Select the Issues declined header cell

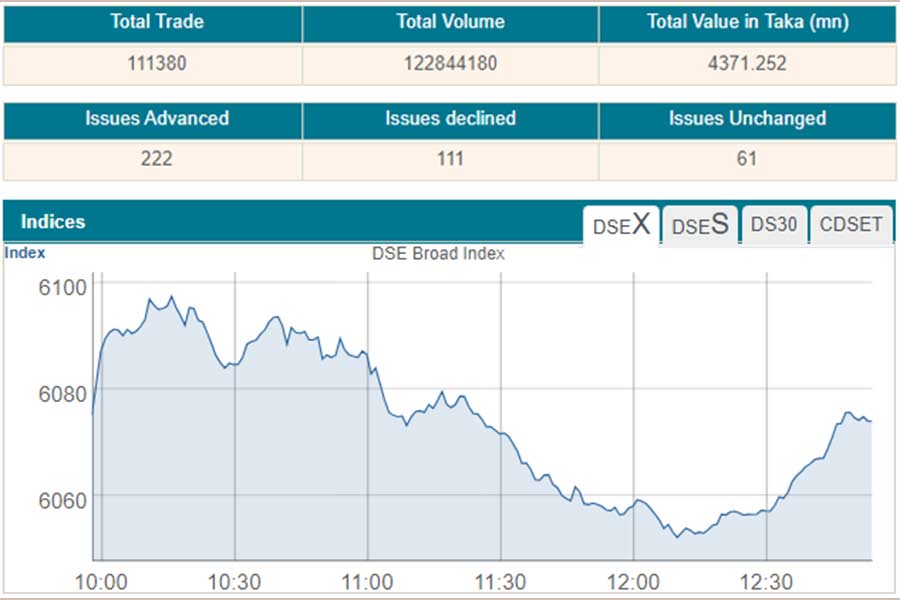click(450, 118)
